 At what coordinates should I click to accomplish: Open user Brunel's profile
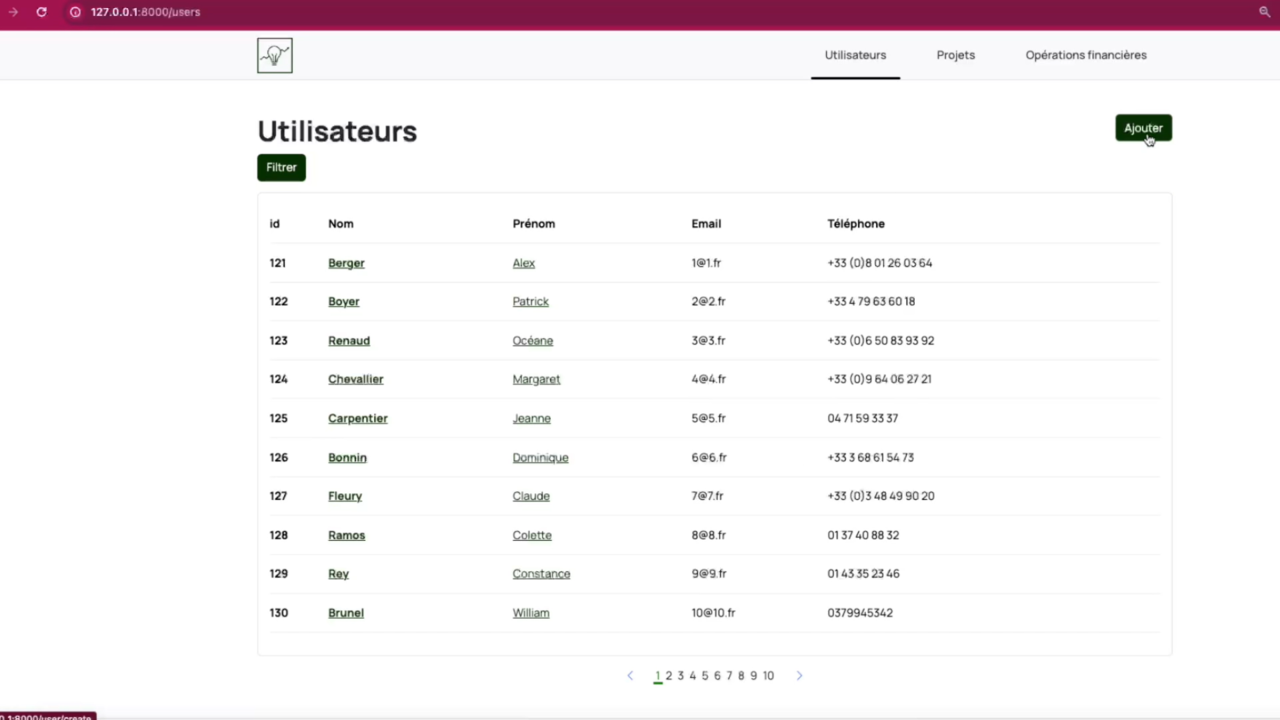click(x=345, y=612)
